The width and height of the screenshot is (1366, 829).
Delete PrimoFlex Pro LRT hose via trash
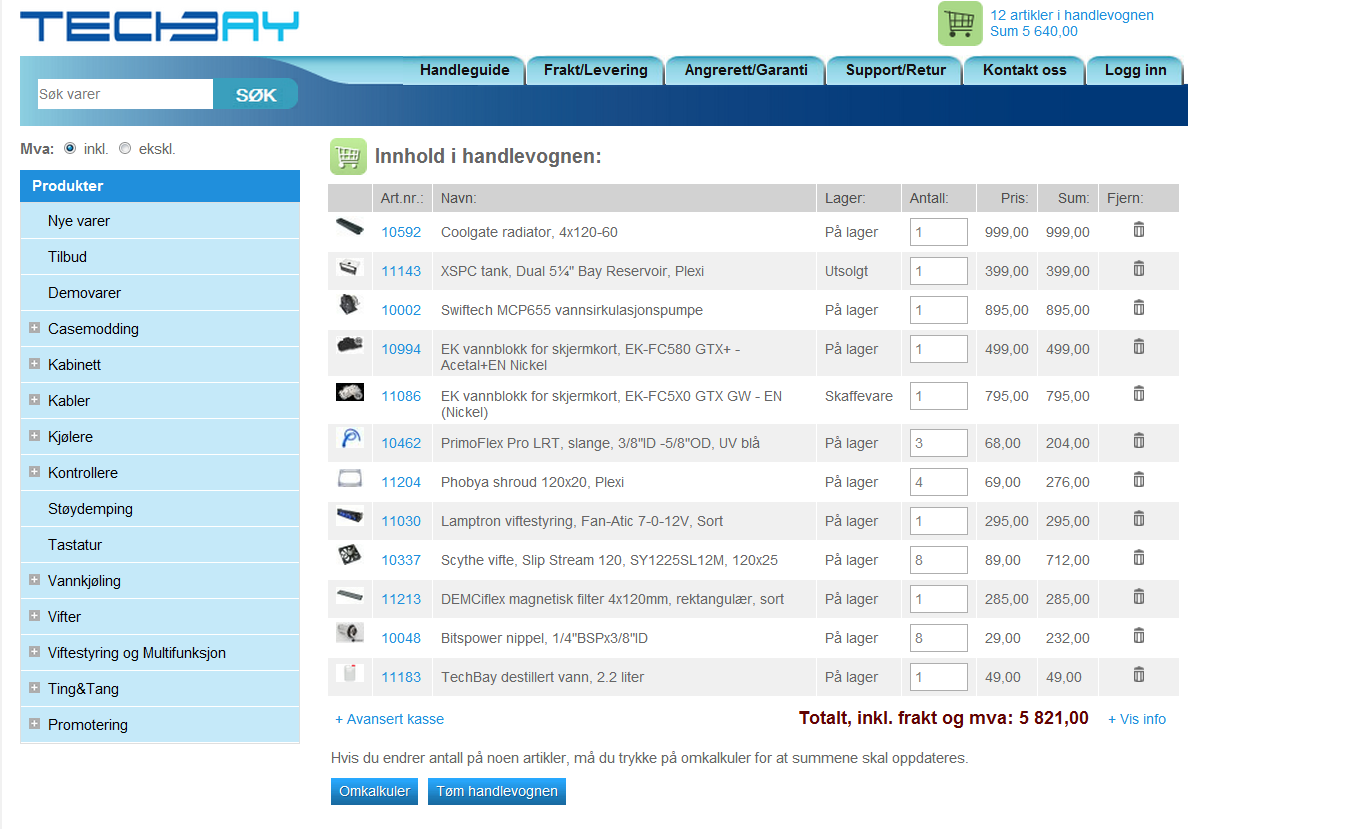click(1138, 441)
